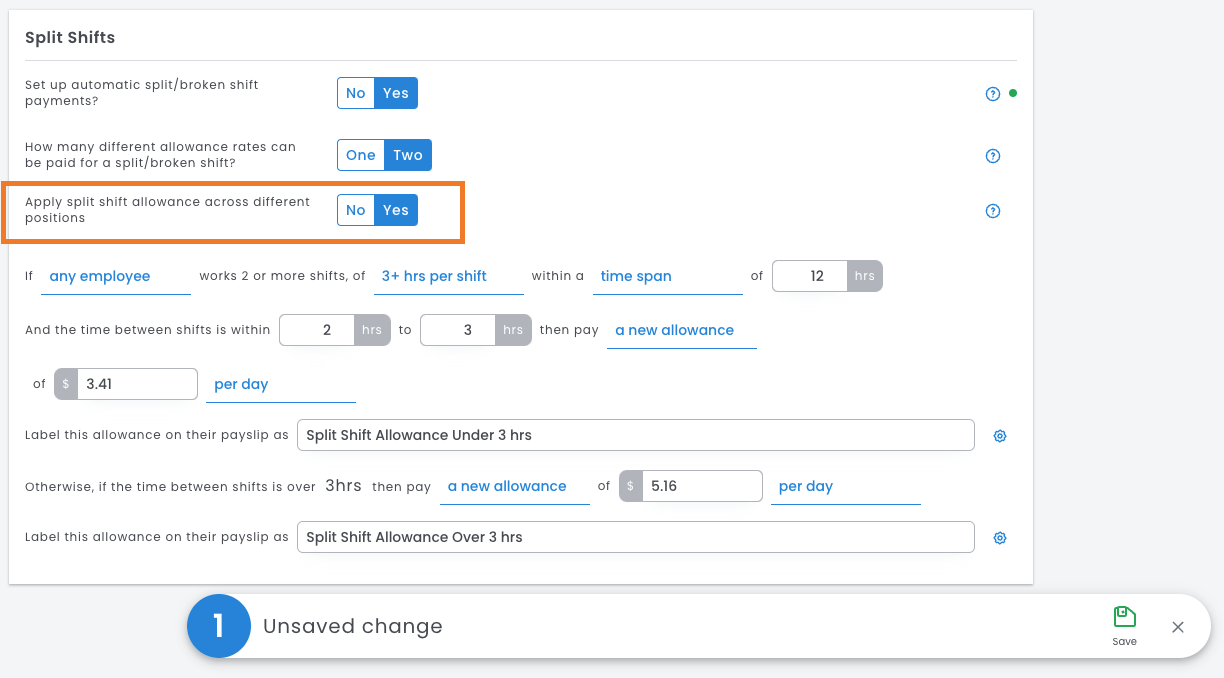Click the 12 hrs time span field
1224x678 pixels.
[812, 276]
